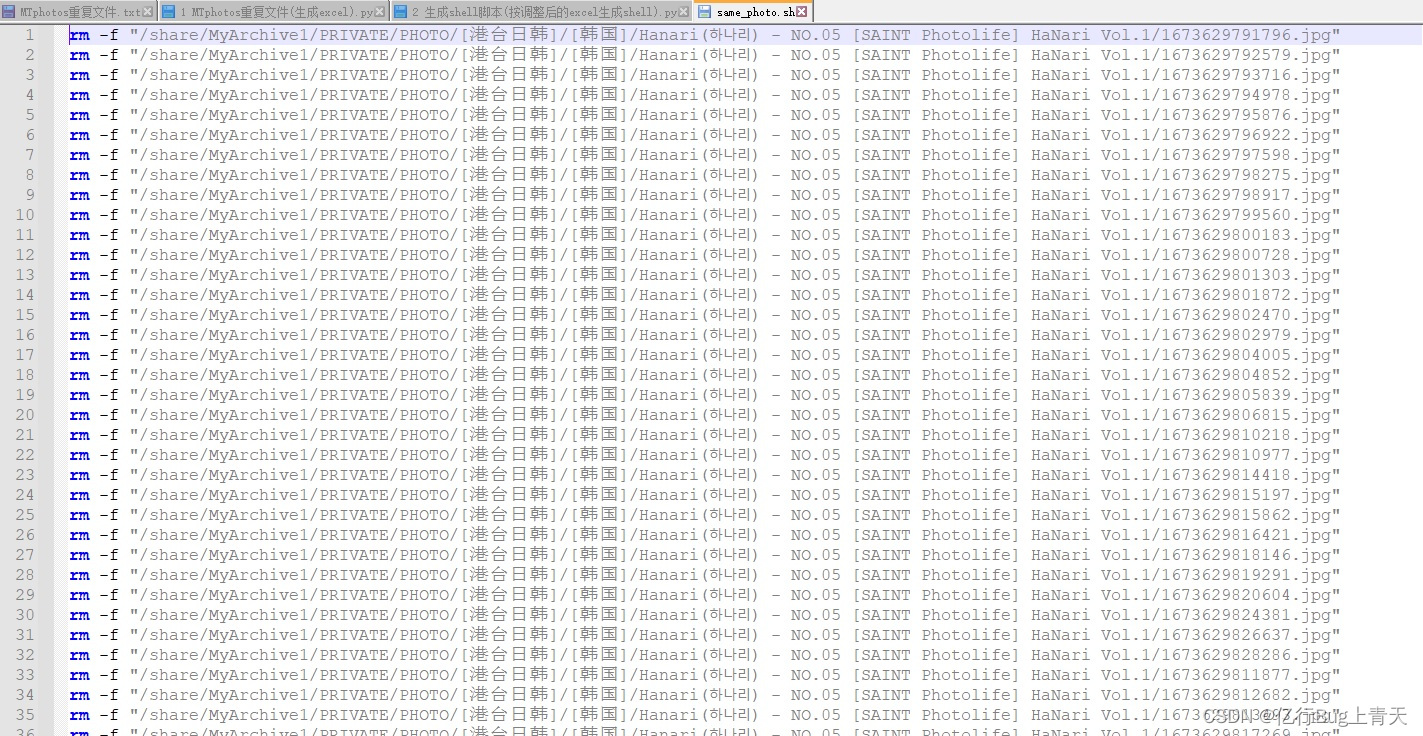Click the disk icon on 1 MTphotos重复文件(生成excel).py tab
Viewport: 1423px width, 736px height.
click(168, 12)
